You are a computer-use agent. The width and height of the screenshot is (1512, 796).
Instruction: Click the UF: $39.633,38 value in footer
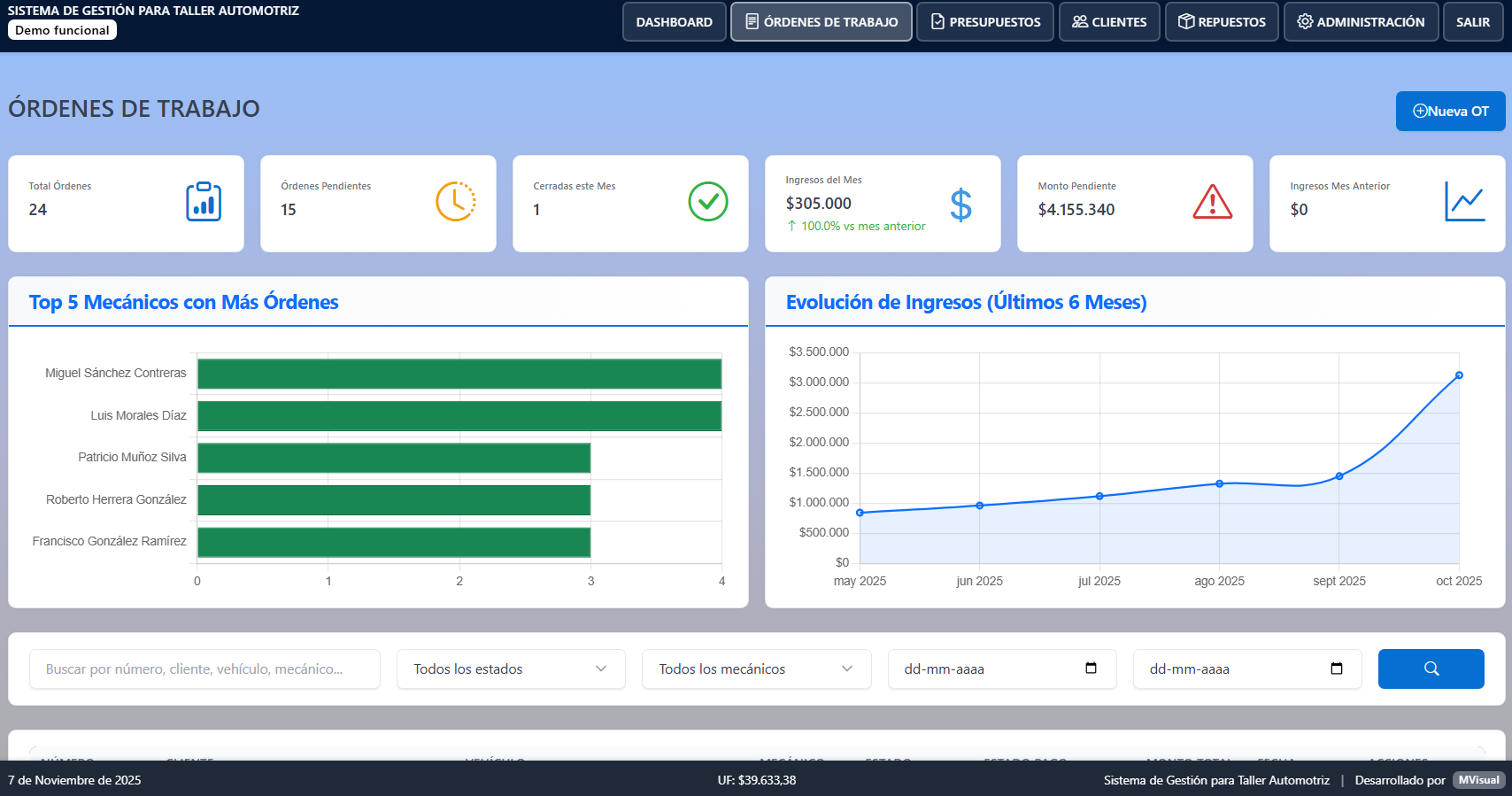757,780
